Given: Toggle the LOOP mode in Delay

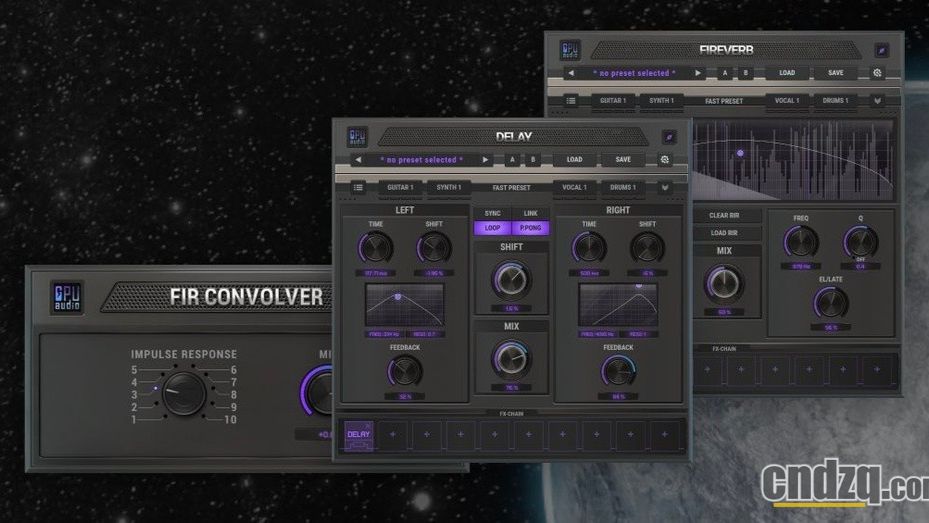Looking at the screenshot, I should pyautogui.click(x=492, y=227).
